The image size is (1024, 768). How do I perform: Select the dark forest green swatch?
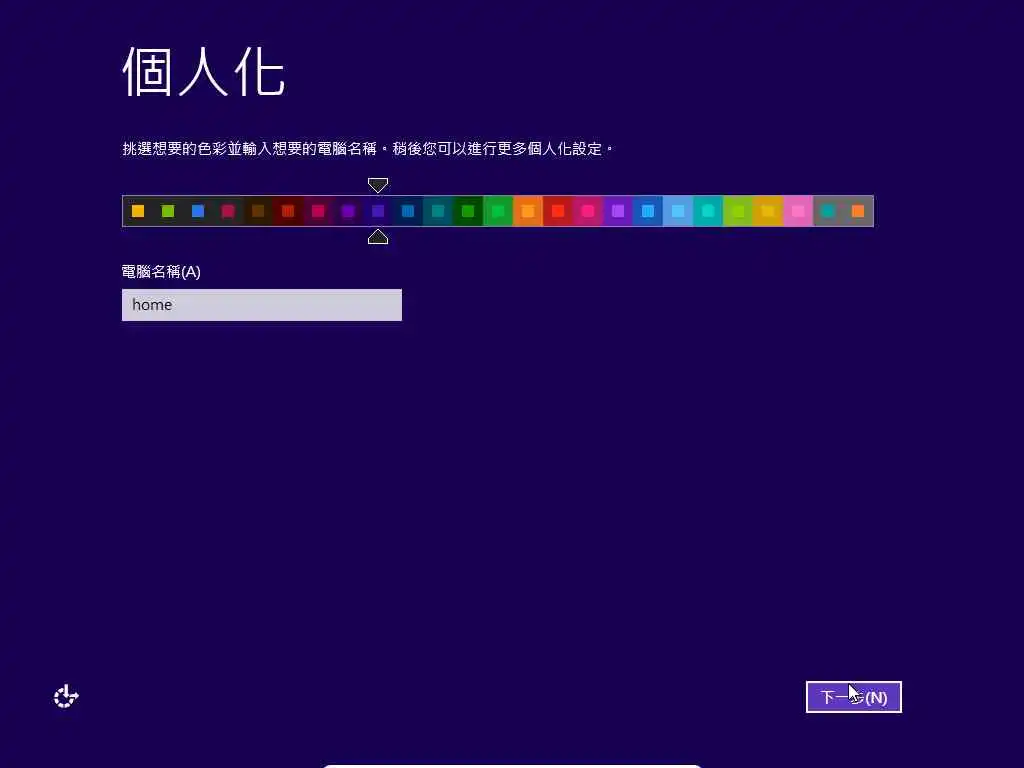tap(468, 211)
